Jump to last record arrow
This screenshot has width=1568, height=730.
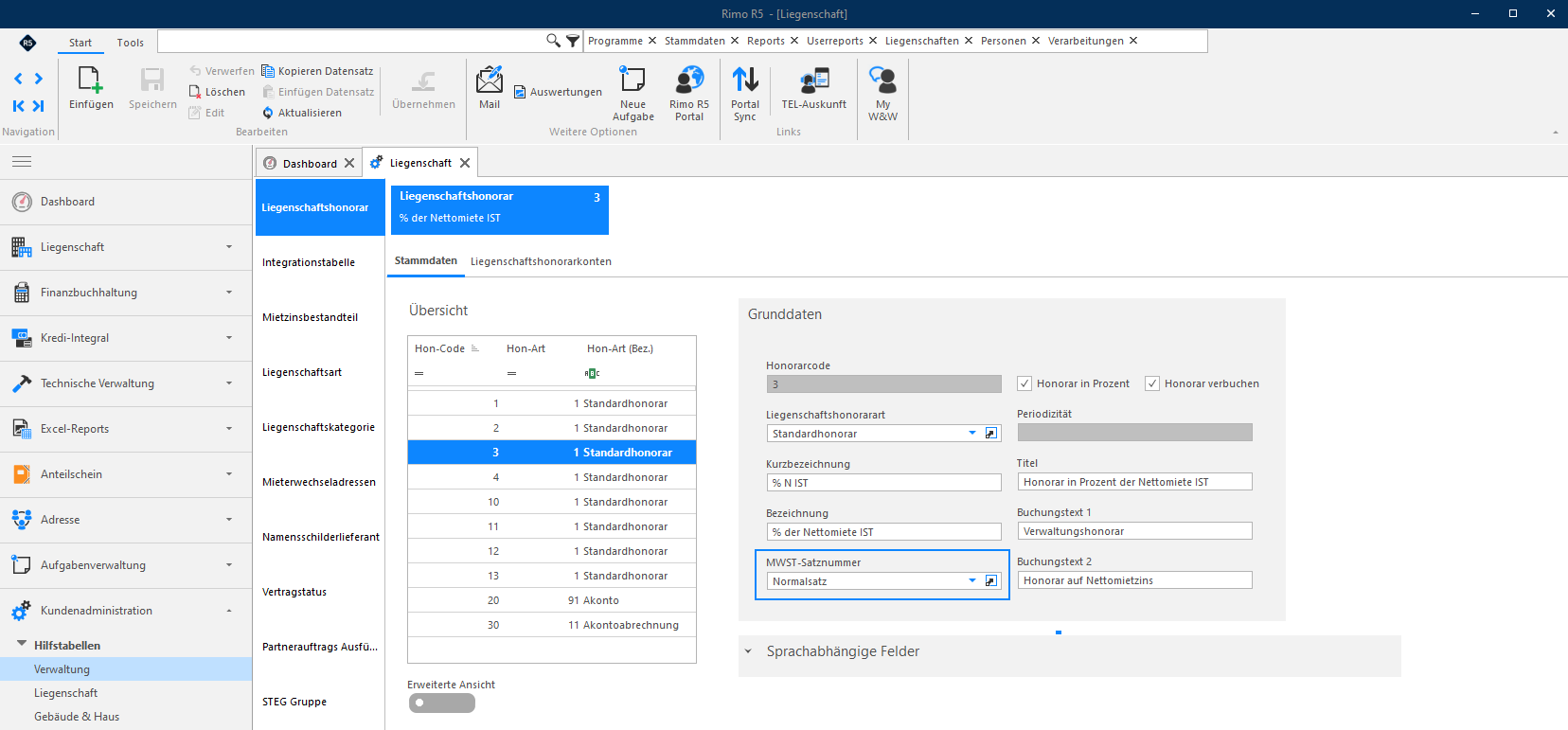tap(39, 106)
